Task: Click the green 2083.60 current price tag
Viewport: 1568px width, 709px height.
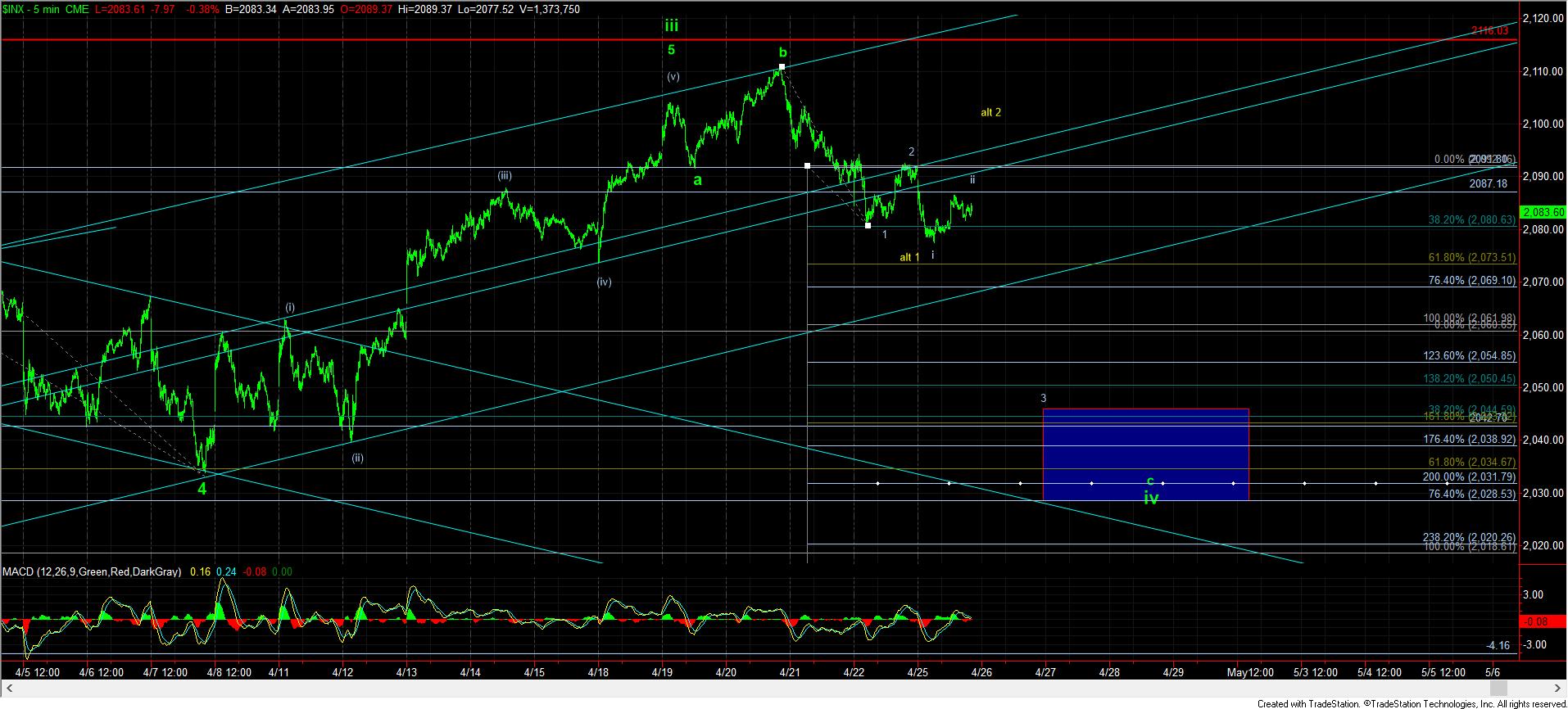Action: pos(1542,212)
